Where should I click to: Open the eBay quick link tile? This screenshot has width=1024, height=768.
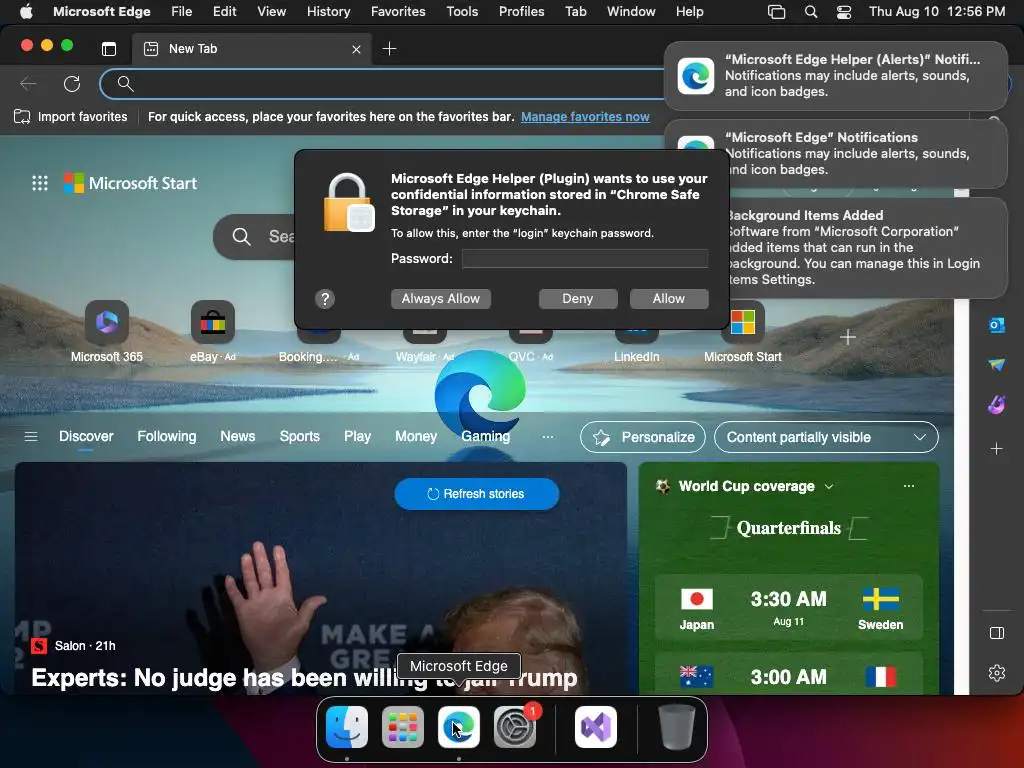click(212, 331)
